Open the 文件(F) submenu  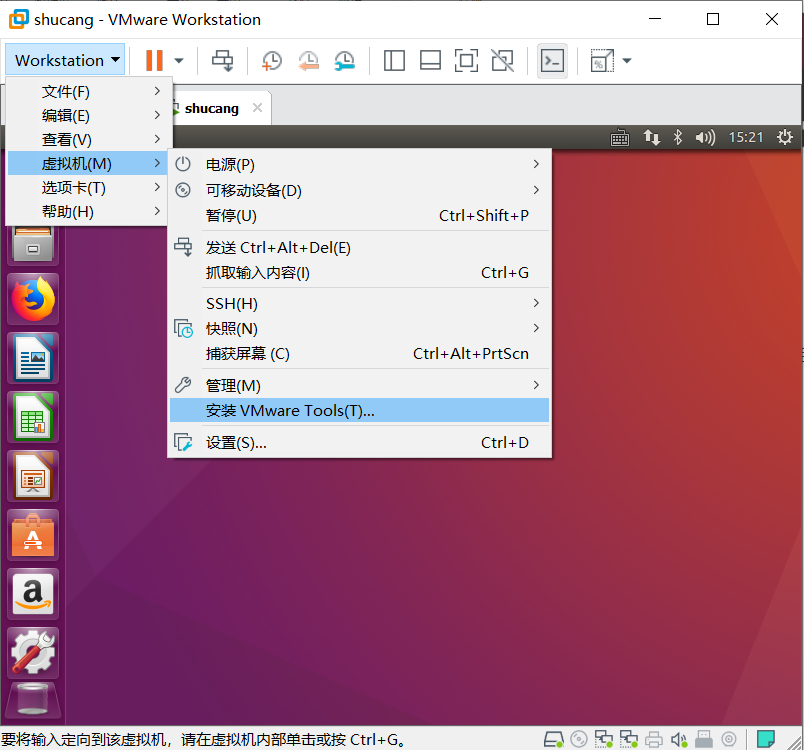coord(87,91)
